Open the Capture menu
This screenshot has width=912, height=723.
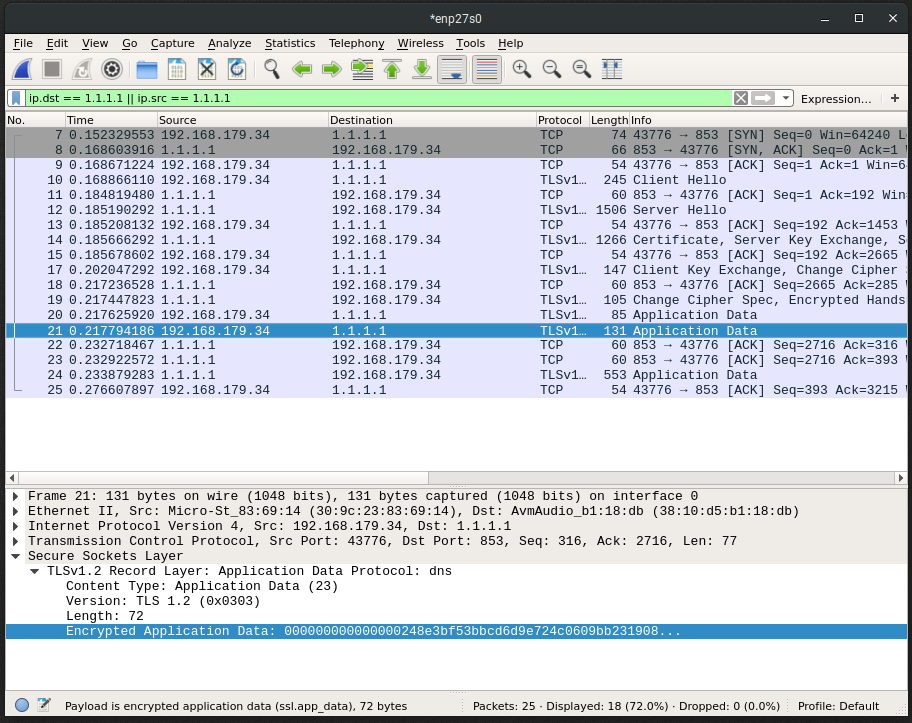coord(173,43)
